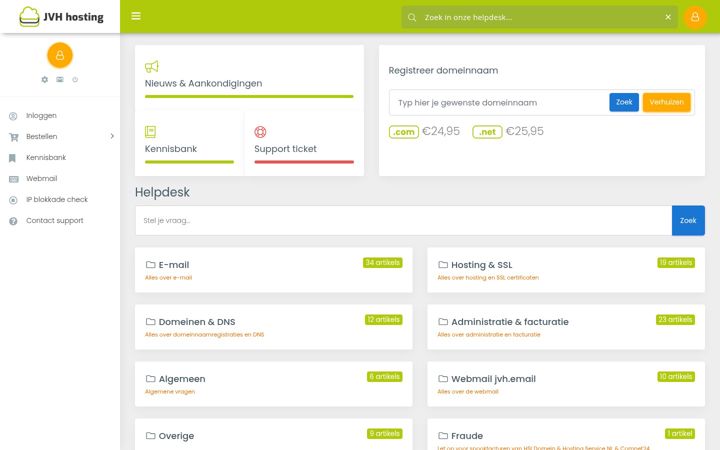The height and width of the screenshot is (450, 720).
Task: Click the Overige folder icon
Action: [150, 435]
